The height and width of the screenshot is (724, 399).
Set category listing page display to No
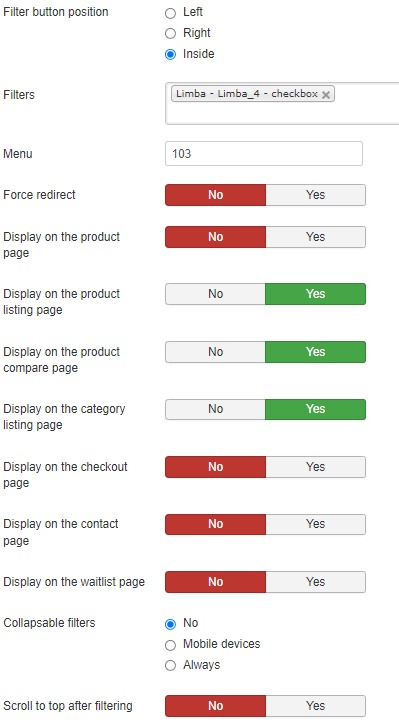click(x=215, y=409)
